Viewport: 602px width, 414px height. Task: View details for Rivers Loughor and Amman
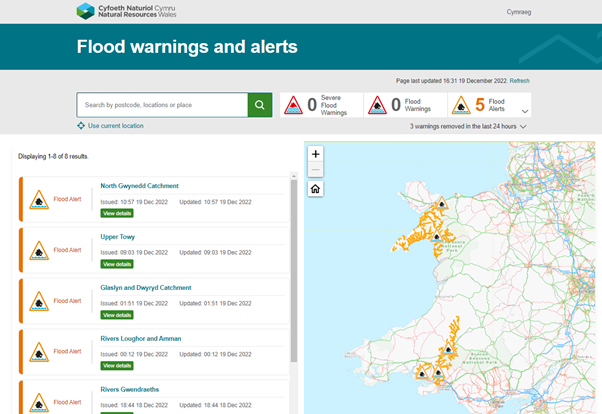pyautogui.click(x=116, y=366)
